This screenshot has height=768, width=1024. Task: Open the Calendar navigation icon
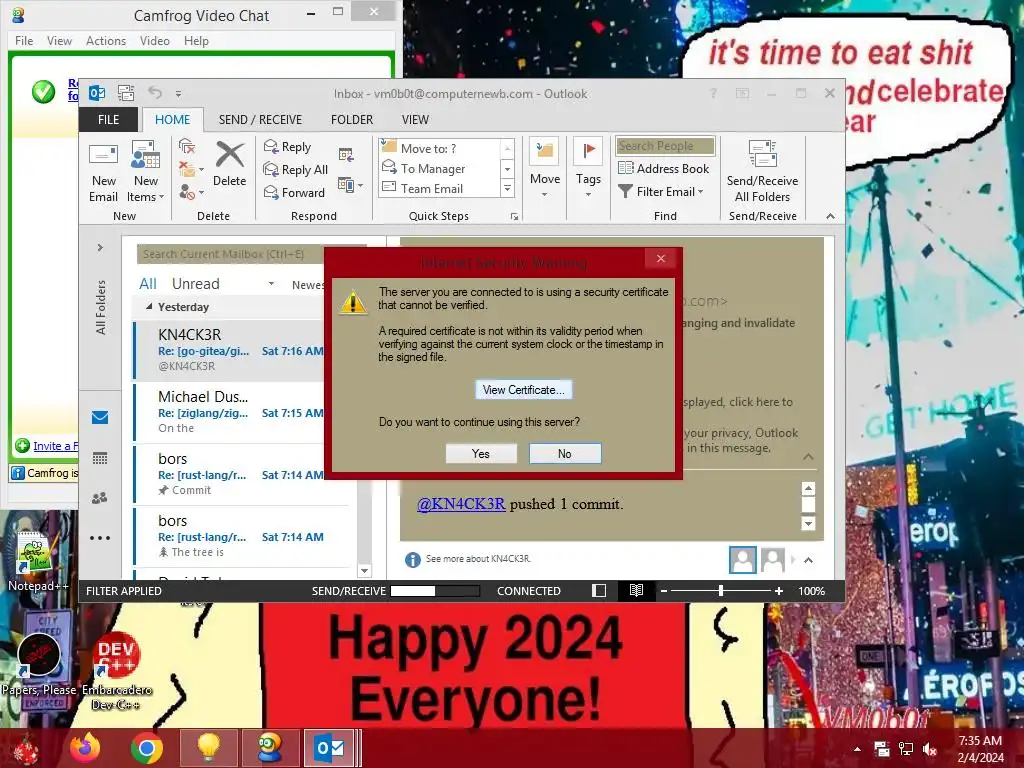(100, 458)
